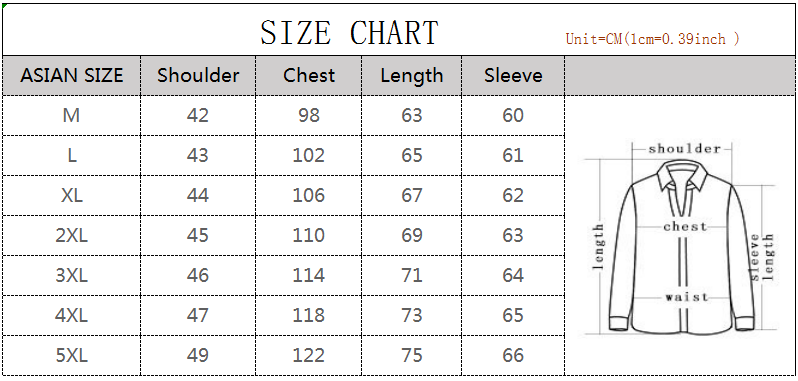Select the ASIAN SIZE column header
This screenshot has width=798, height=381.
(72, 75)
